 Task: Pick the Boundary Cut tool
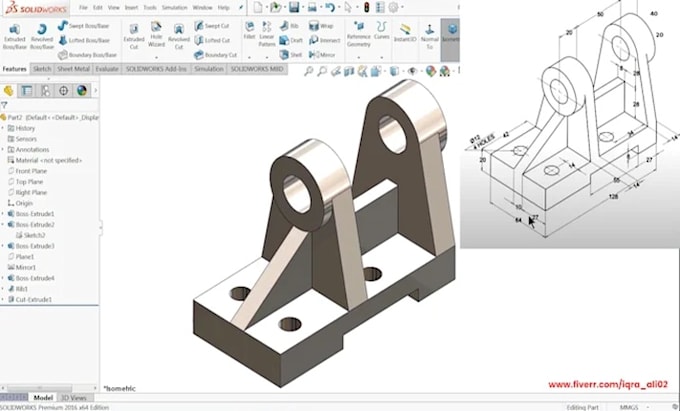tap(216, 55)
